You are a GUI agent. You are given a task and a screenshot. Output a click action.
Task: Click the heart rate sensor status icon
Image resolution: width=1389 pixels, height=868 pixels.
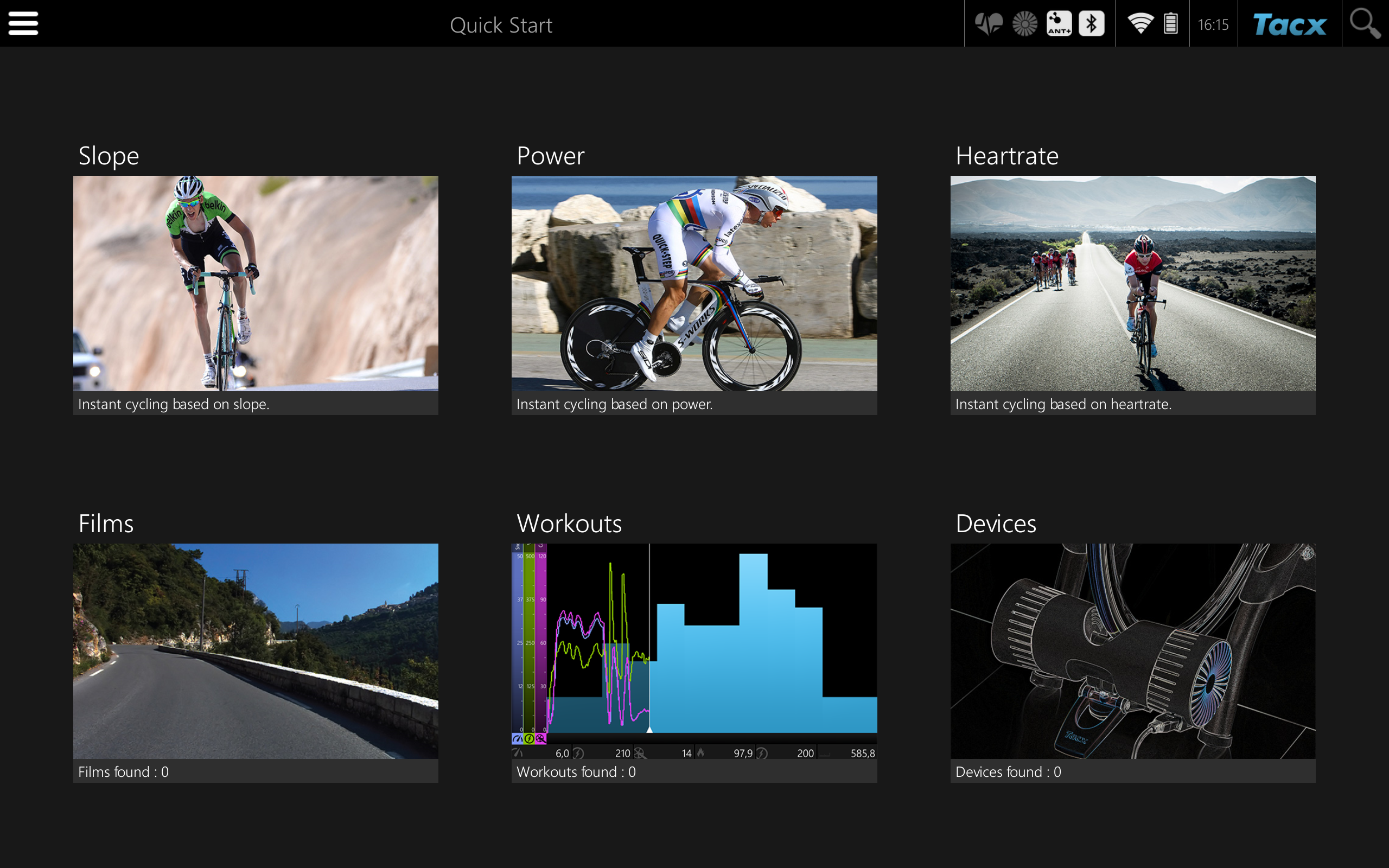click(x=989, y=24)
